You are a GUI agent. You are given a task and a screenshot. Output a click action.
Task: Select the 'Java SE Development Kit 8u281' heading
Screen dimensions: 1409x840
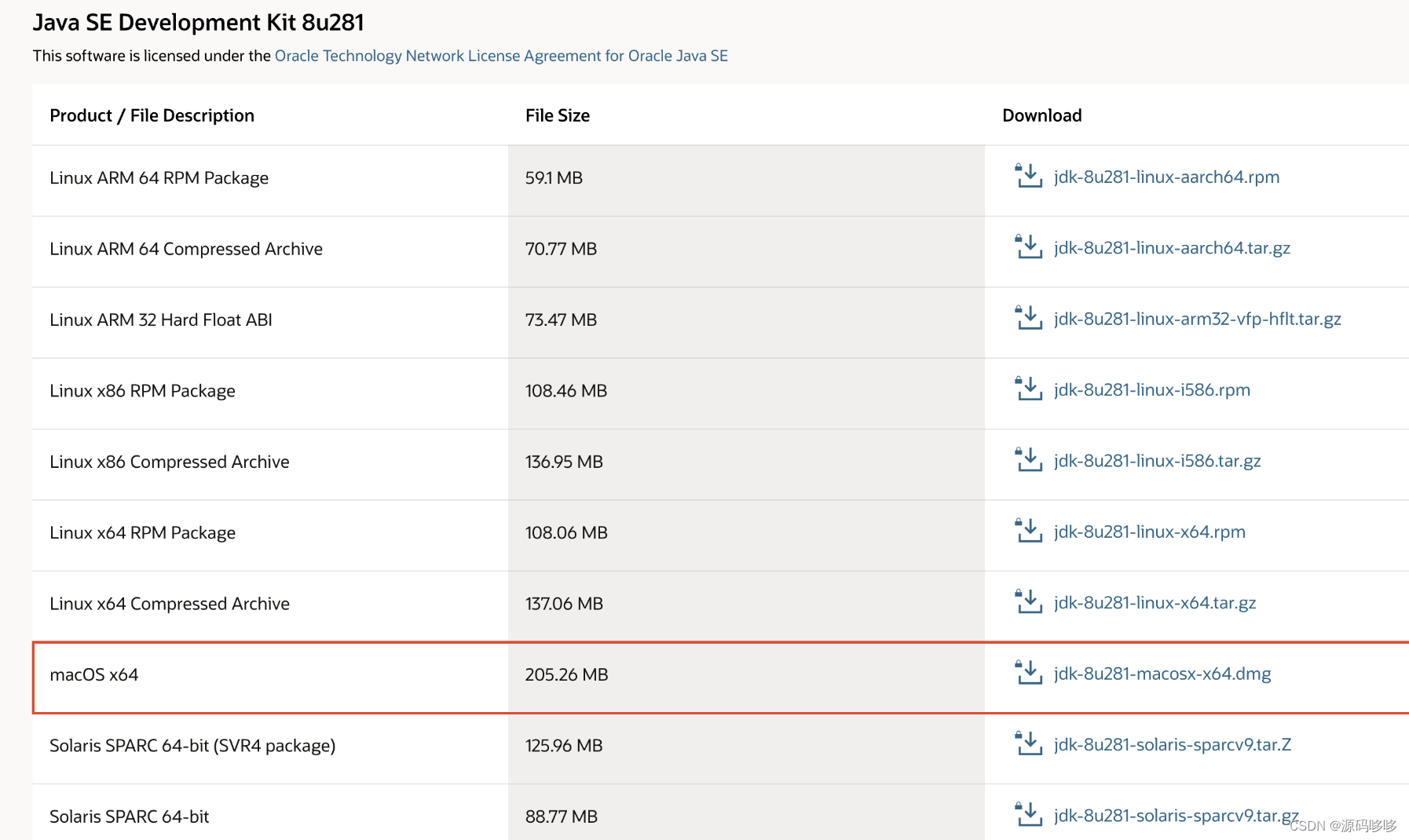click(x=199, y=22)
